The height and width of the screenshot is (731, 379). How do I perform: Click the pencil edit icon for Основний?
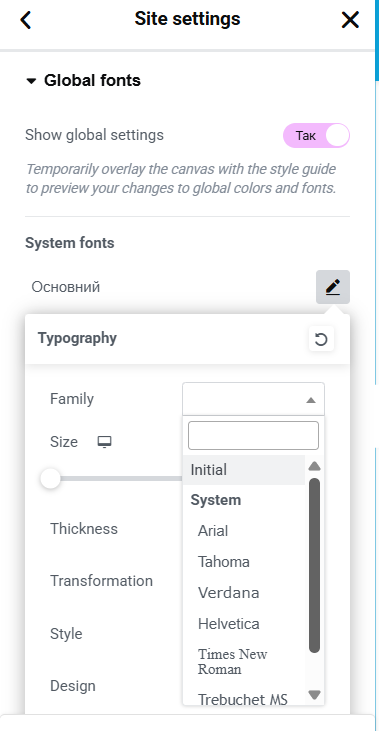pyautogui.click(x=333, y=287)
